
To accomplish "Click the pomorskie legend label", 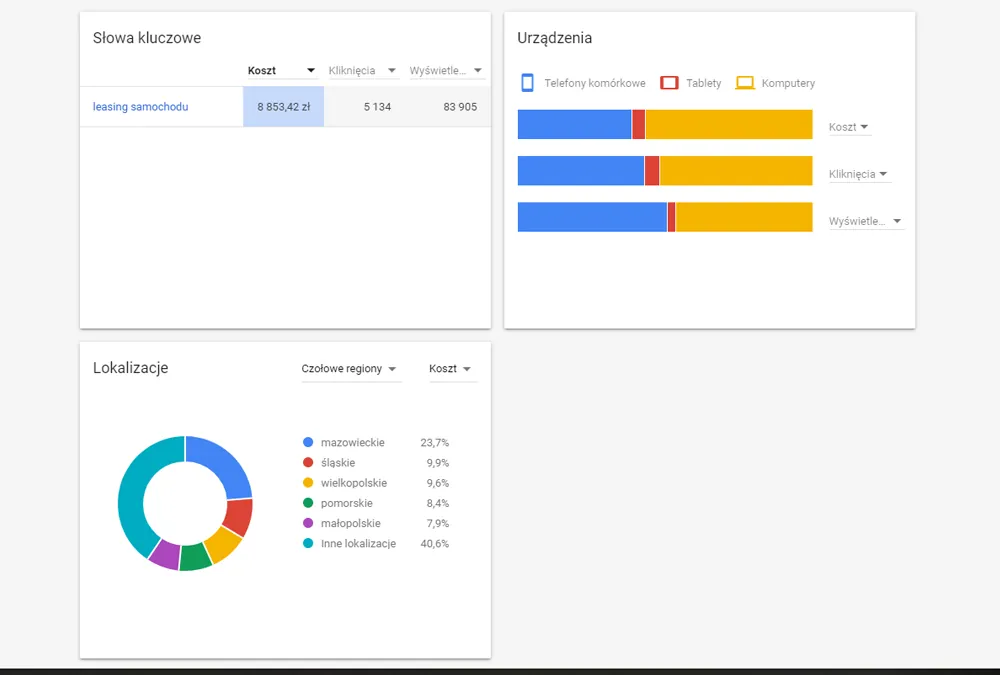I will 346,503.
